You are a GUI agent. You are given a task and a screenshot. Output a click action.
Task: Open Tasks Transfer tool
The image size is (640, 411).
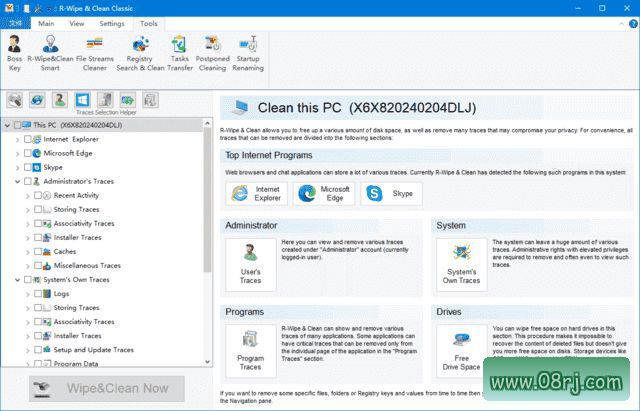coord(180,52)
